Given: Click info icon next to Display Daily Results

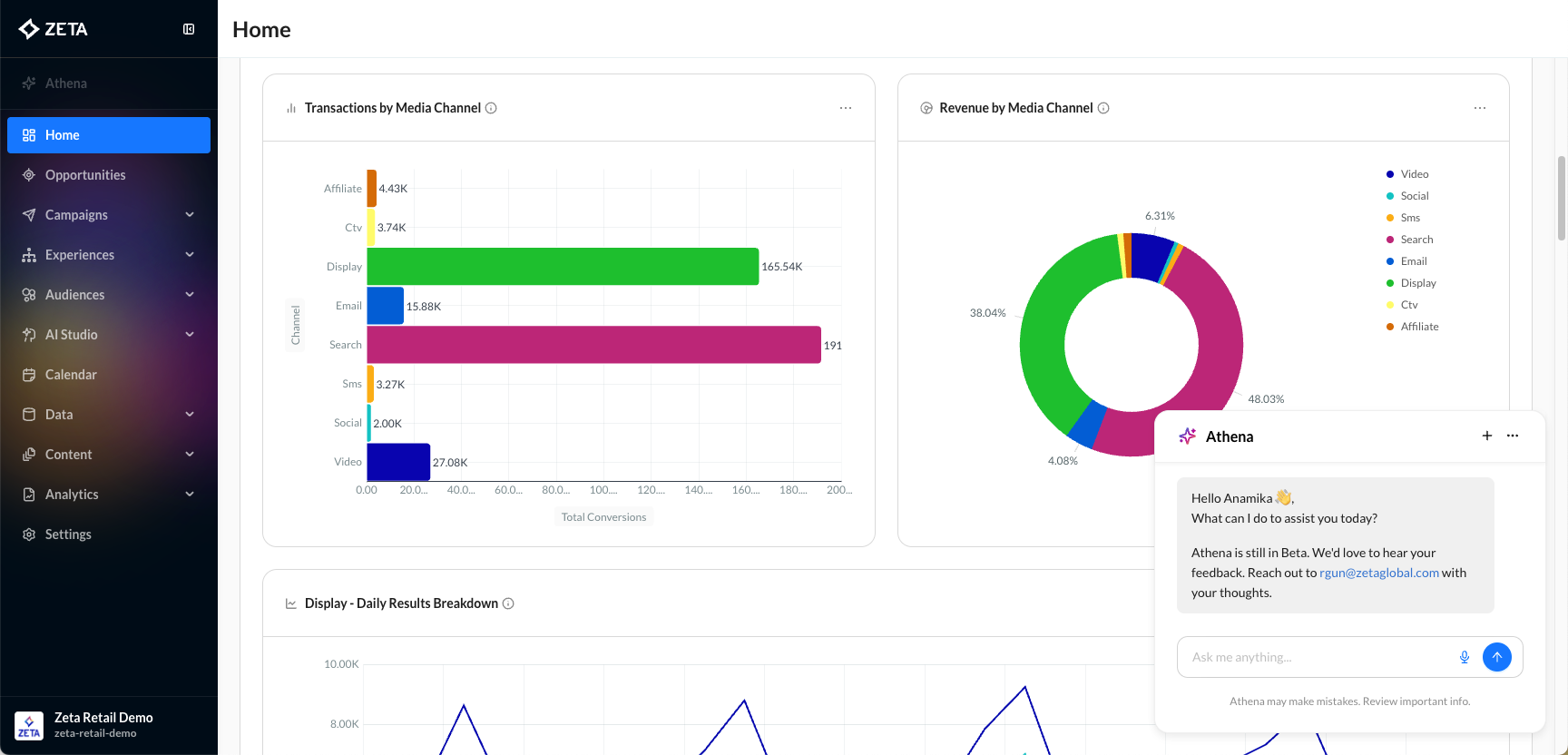Looking at the screenshot, I should pyautogui.click(x=508, y=603).
